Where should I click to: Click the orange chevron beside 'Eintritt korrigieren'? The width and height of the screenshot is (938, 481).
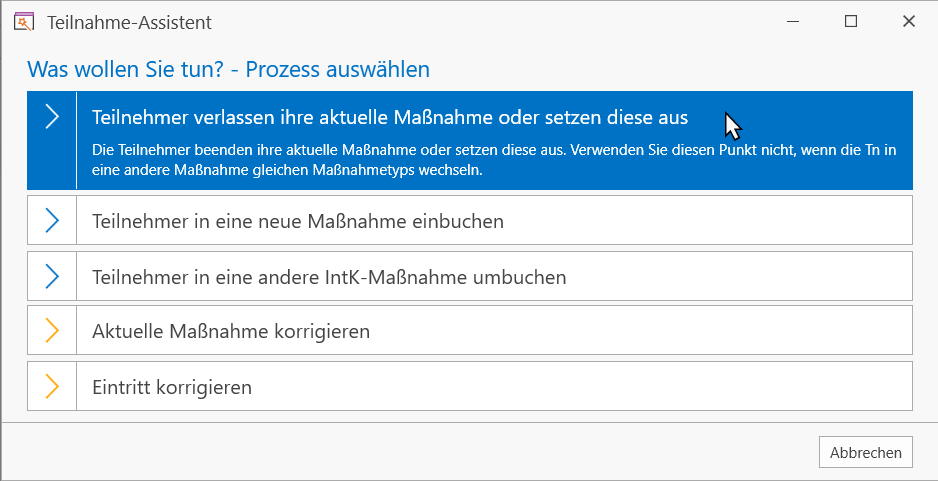pyautogui.click(x=52, y=386)
